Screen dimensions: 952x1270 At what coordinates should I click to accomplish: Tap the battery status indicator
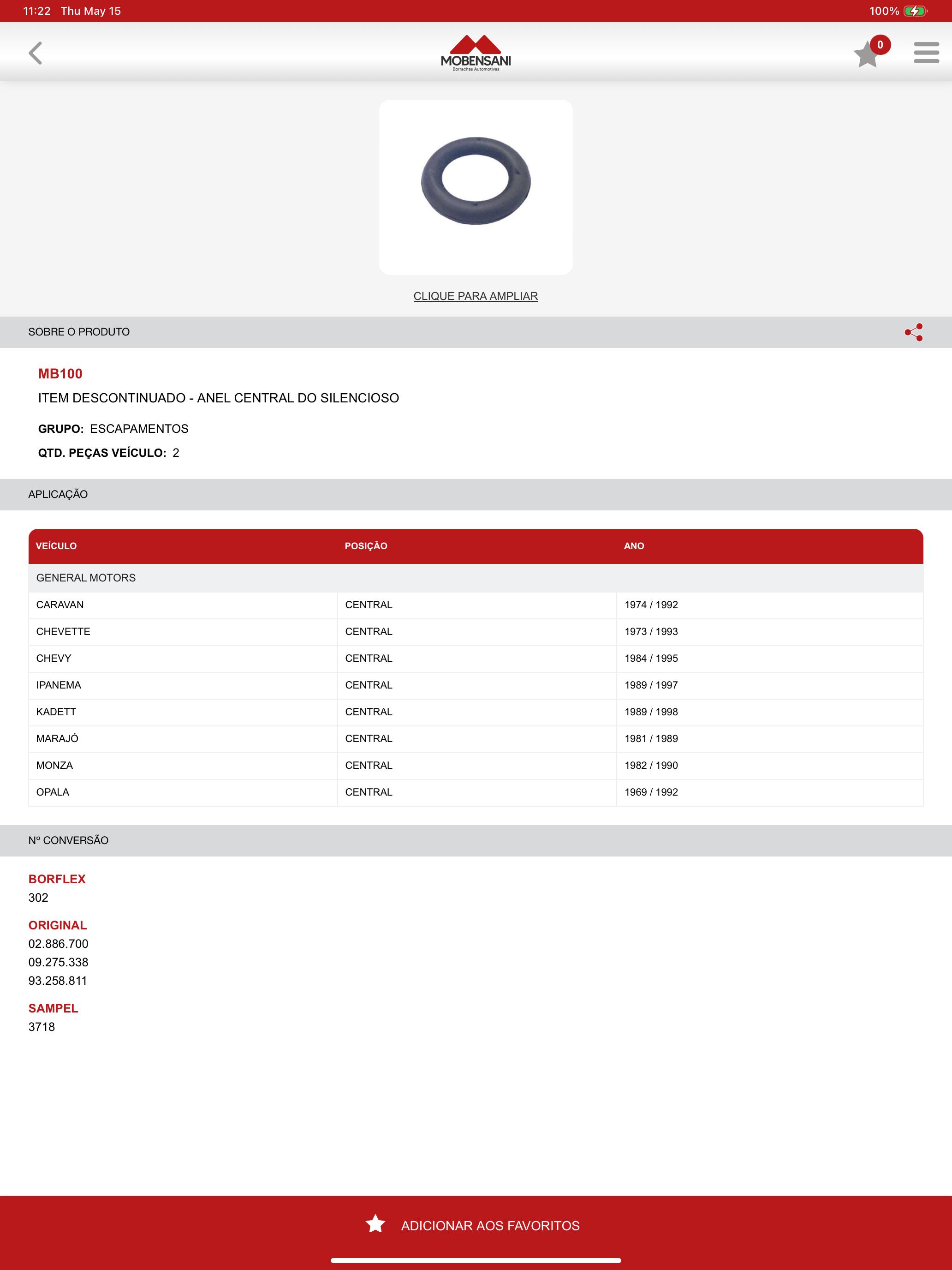pyautogui.click(x=915, y=11)
